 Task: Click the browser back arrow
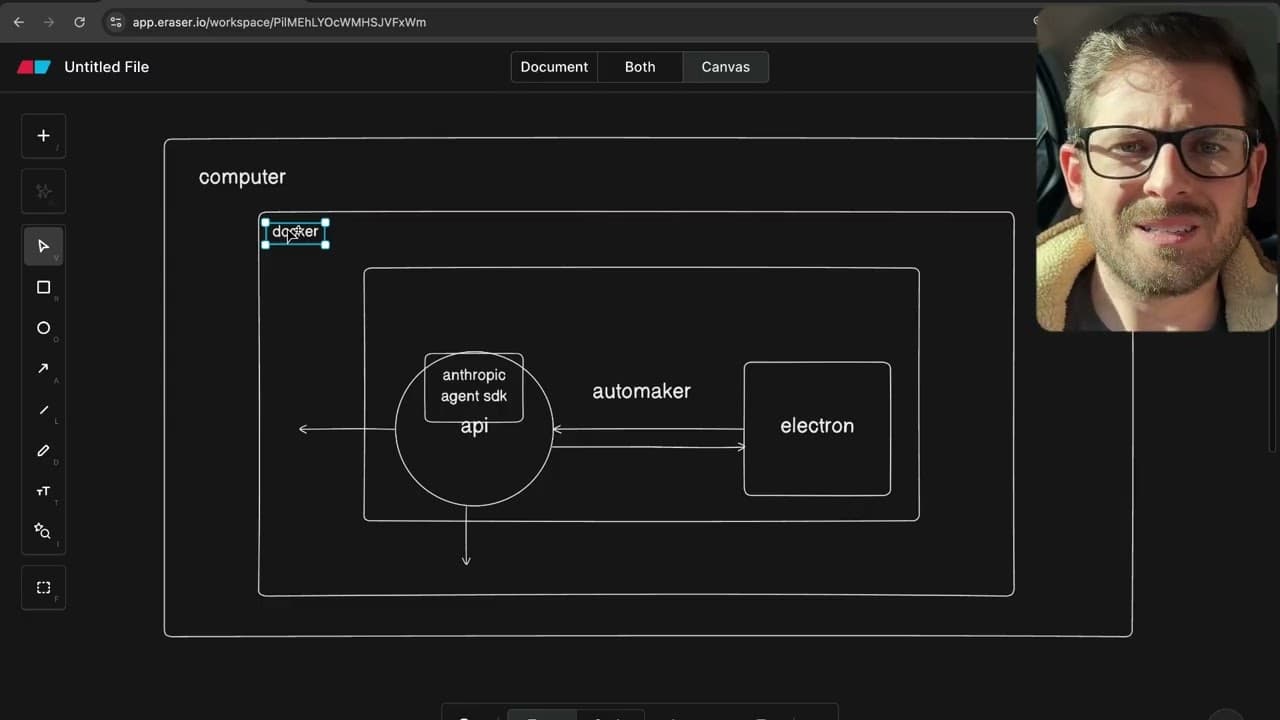18,22
